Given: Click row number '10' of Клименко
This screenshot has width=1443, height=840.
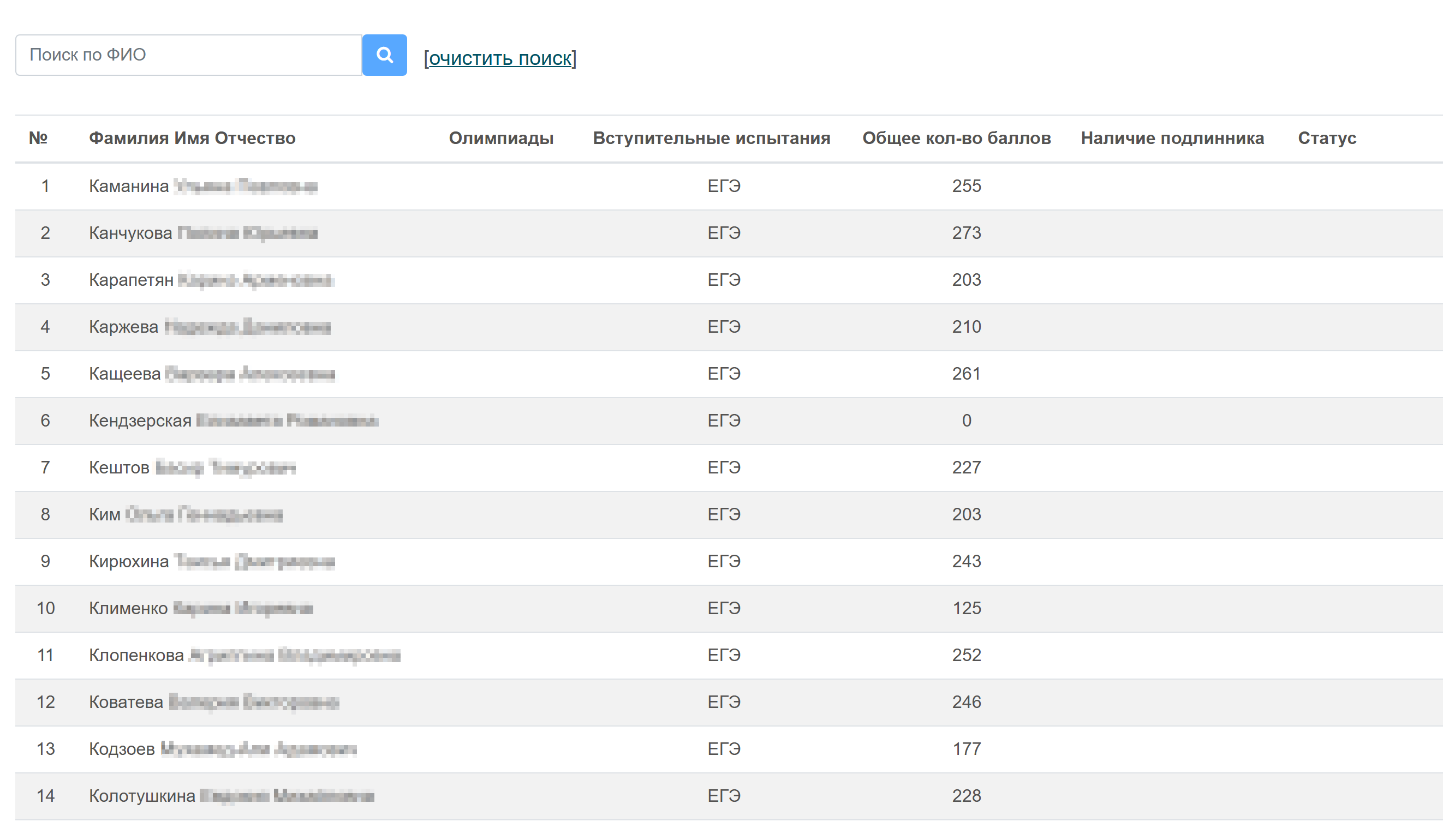Looking at the screenshot, I should coord(45,608).
